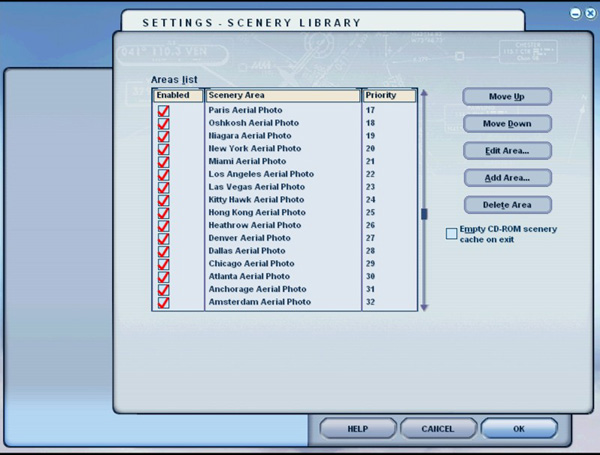Select the Paris Aerial Photo row
The width and height of the screenshot is (600, 455).
[284, 110]
